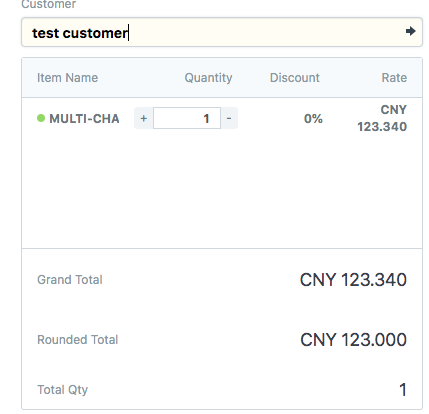429x414 pixels.
Task: Select the Rounded Total label
Action: 78,340
